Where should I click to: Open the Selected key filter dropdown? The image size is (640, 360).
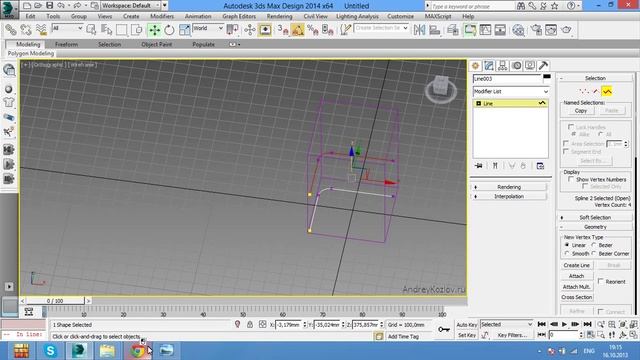(x=507, y=324)
